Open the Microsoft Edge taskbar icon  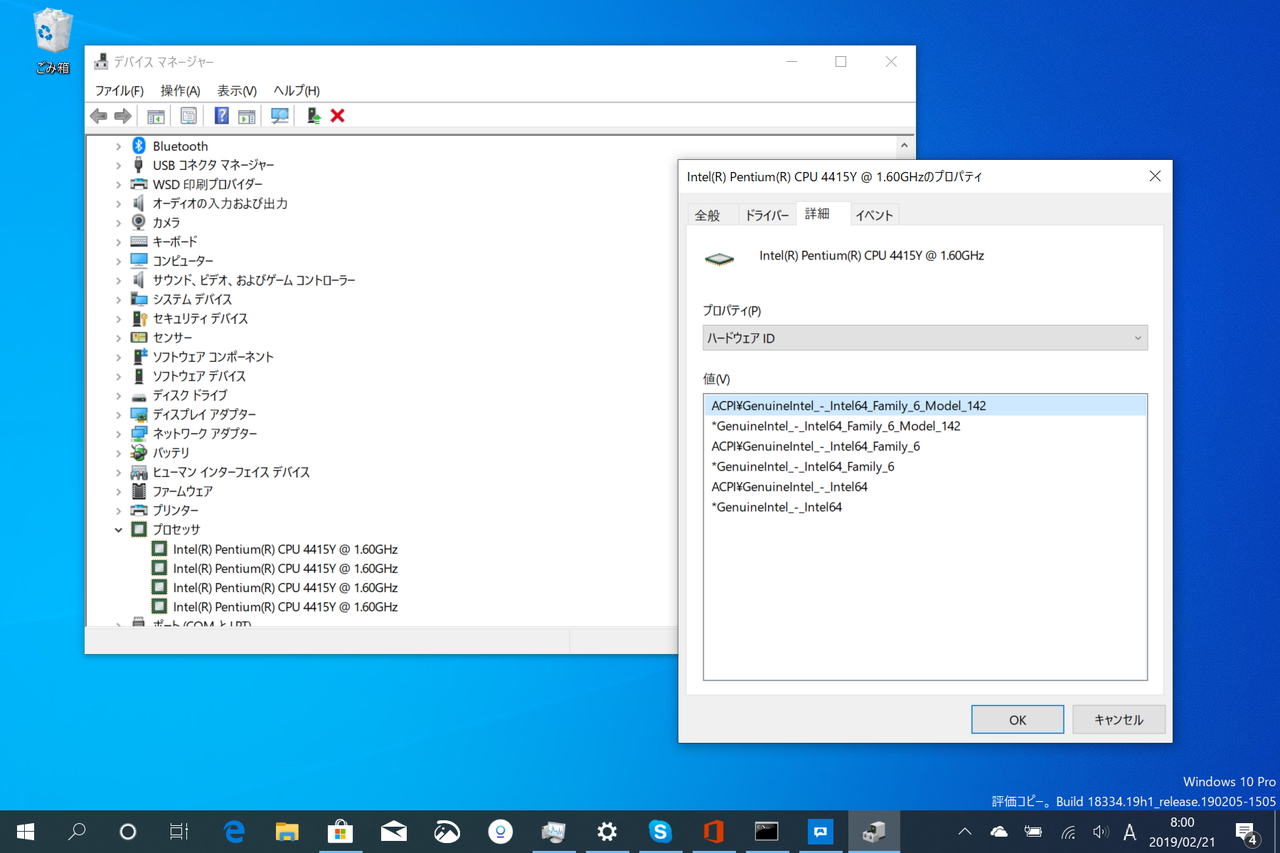tap(233, 831)
